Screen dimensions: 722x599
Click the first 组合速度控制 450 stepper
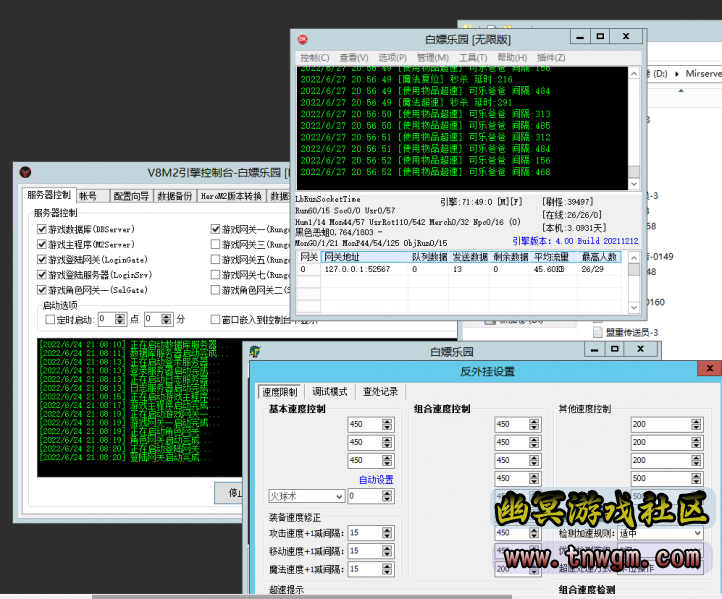pos(534,424)
